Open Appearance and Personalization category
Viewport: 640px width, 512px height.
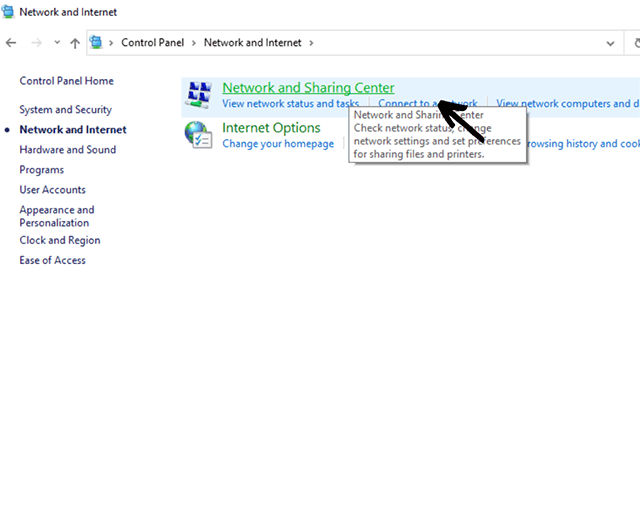click(57, 216)
